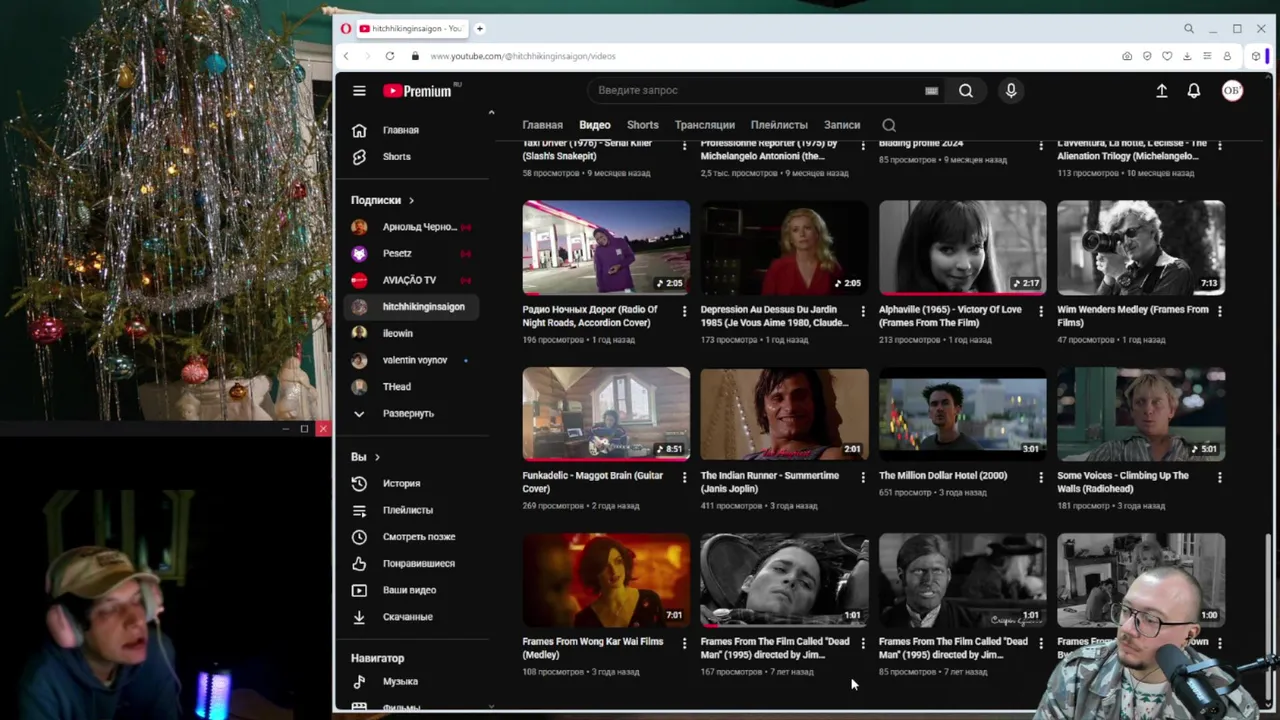Image resolution: width=1280 pixels, height=720 pixels.
Task: Open the Плейлисты channel tab
Action: [x=779, y=125]
